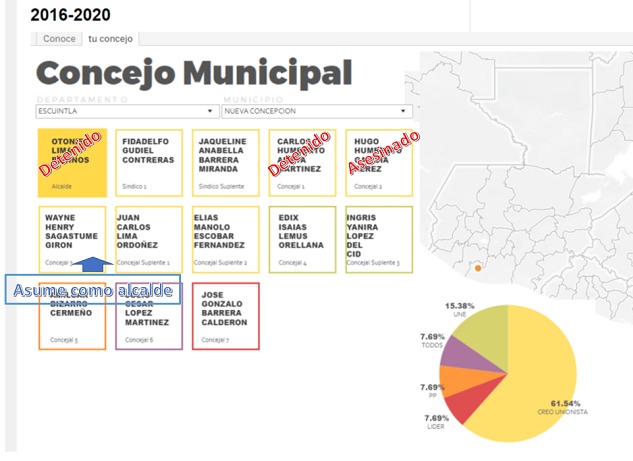This screenshot has width=633, height=461.
Task: Select Jose Gonzalo Barrera Calderon card
Action: pyautogui.click(x=226, y=316)
